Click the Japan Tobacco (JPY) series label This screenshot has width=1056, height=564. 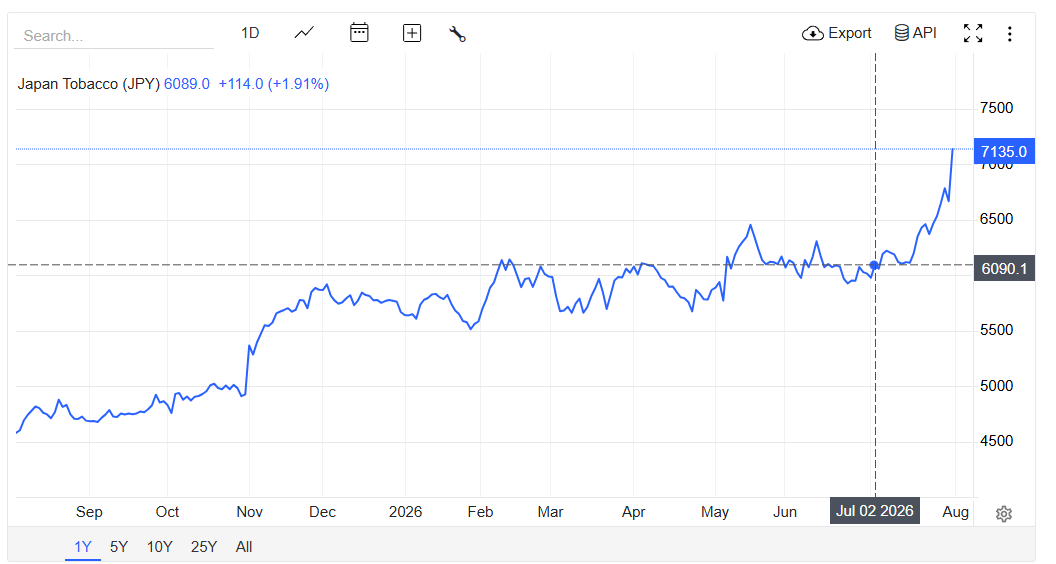88,84
